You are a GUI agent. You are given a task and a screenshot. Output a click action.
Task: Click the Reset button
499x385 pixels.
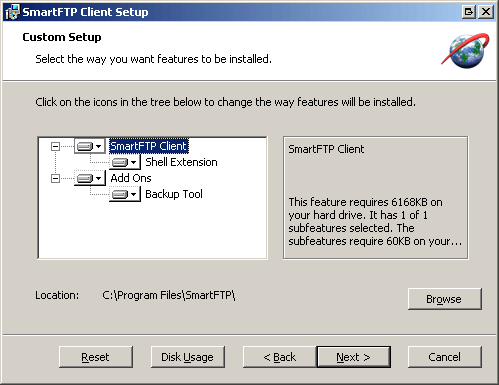(x=96, y=357)
